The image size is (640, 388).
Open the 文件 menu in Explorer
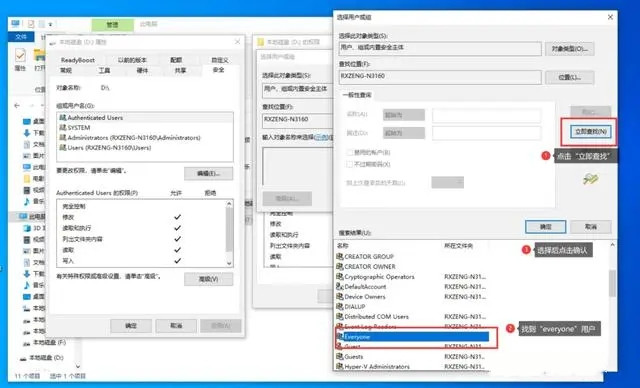point(21,37)
